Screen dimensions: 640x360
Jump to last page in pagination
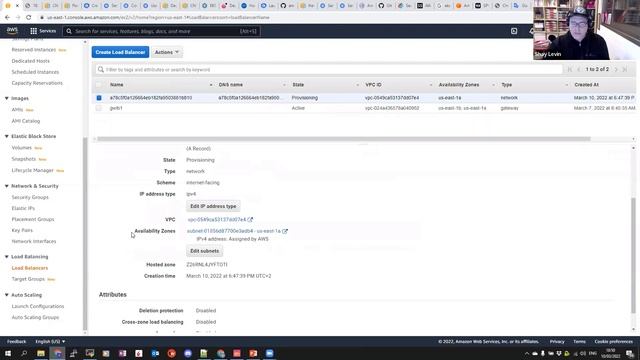click(625, 69)
